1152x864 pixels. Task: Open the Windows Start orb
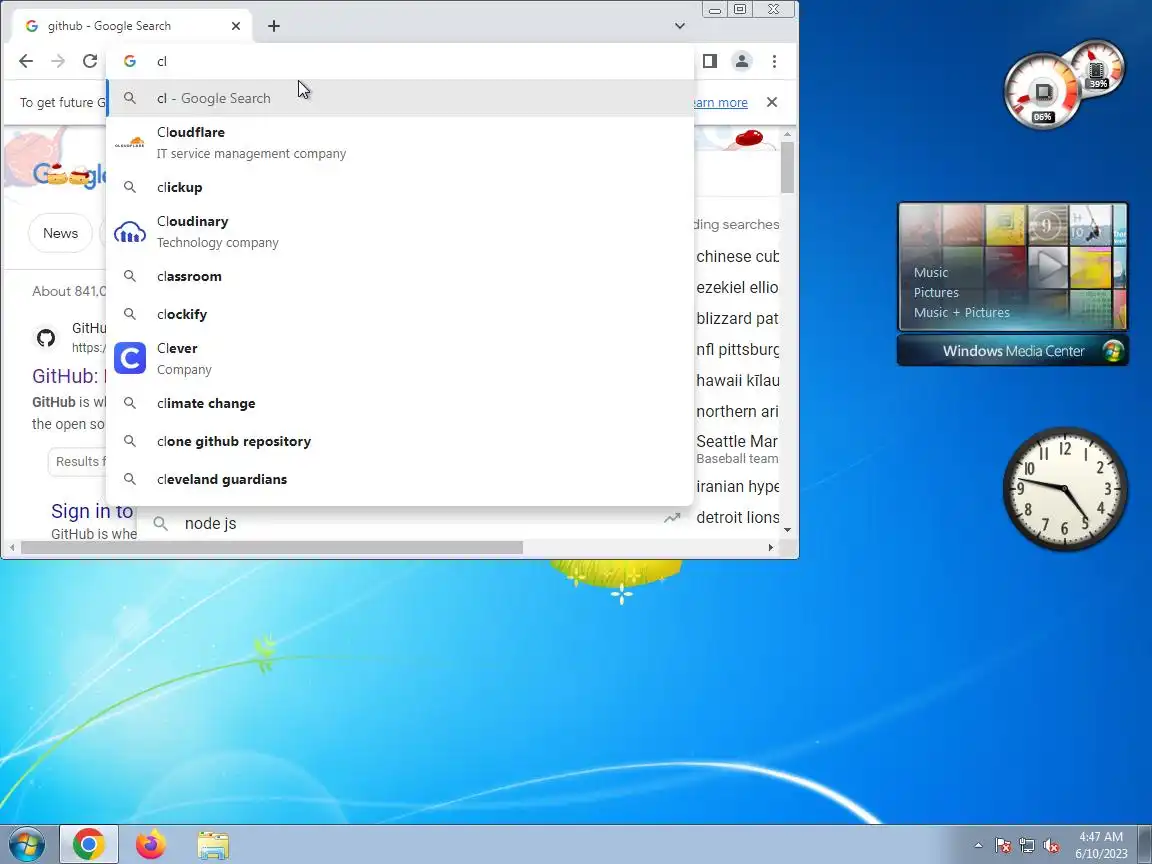[x=25, y=845]
